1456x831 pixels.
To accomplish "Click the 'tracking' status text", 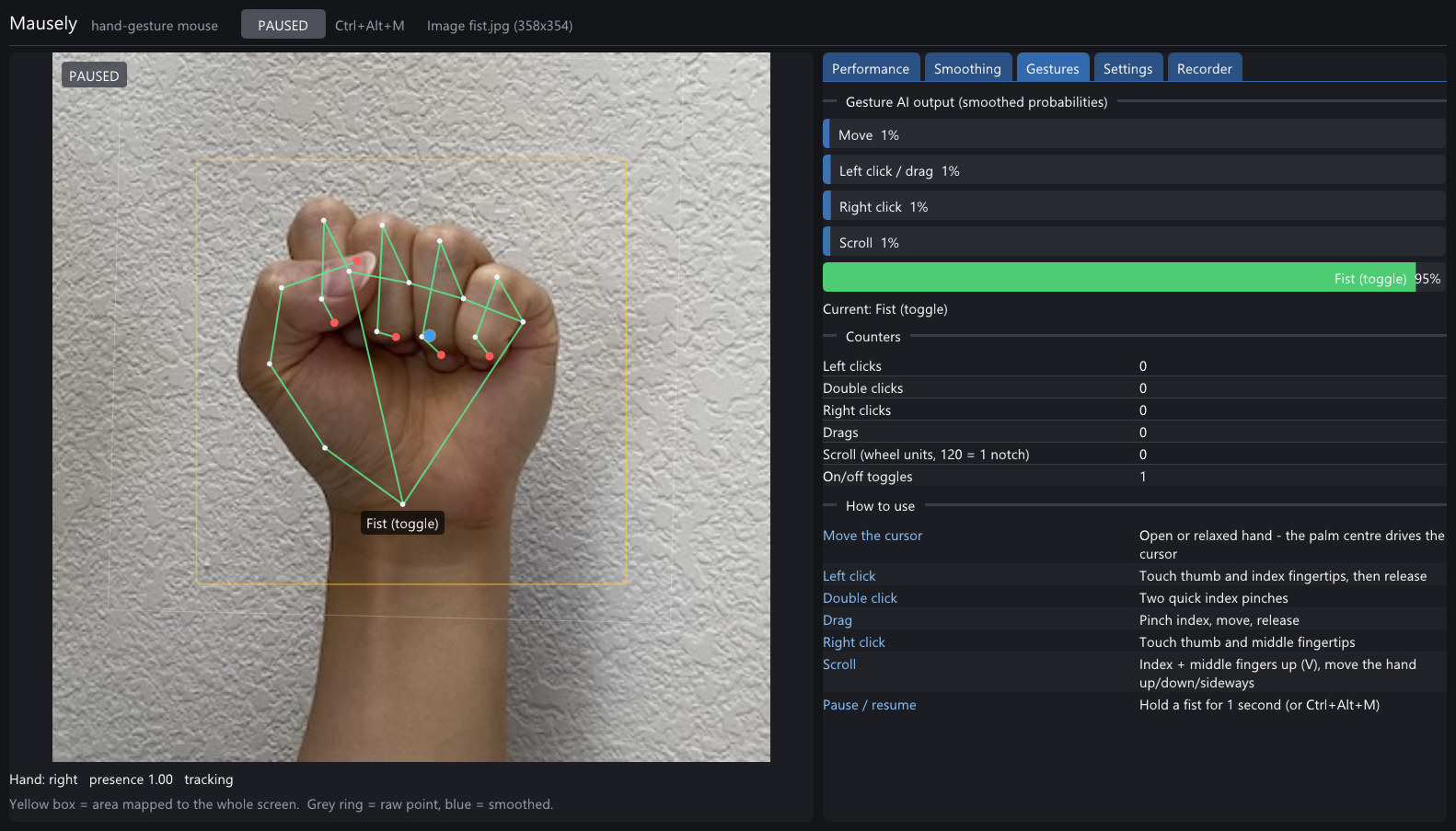I will (x=209, y=779).
